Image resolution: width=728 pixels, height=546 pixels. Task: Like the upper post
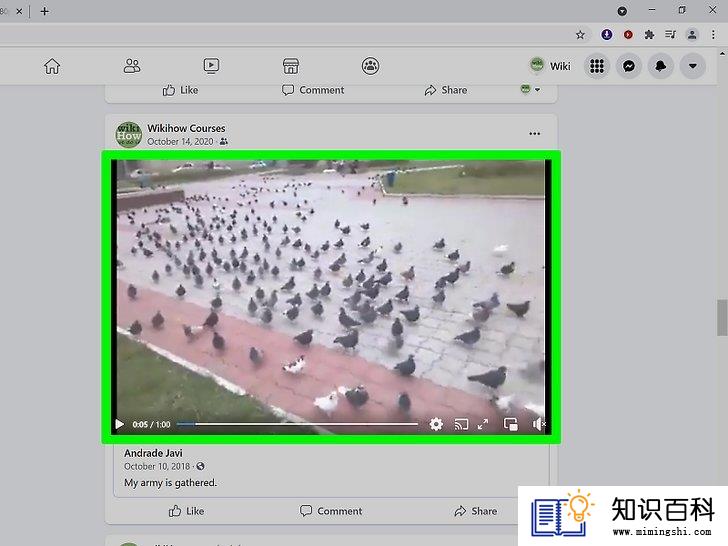(x=180, y=90)
